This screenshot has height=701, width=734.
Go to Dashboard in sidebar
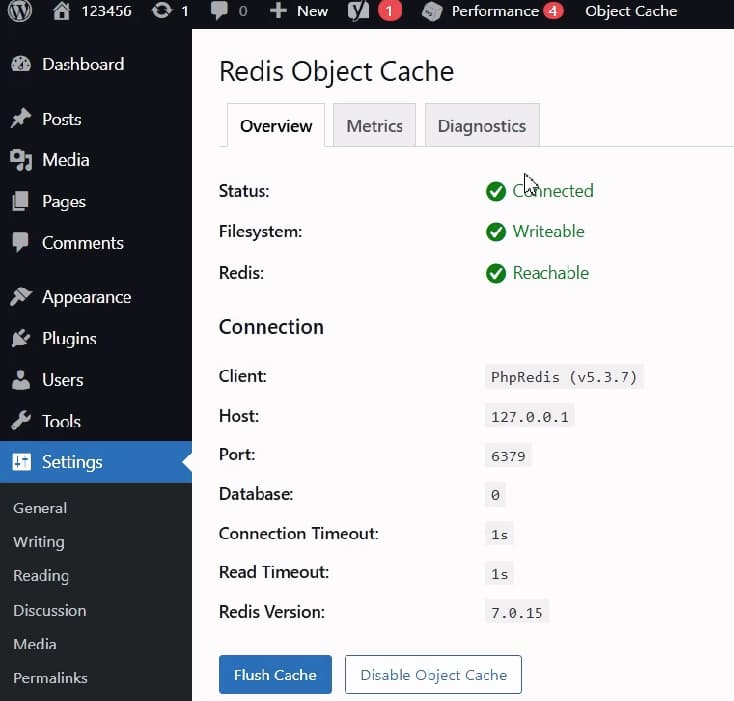(83, 64)
